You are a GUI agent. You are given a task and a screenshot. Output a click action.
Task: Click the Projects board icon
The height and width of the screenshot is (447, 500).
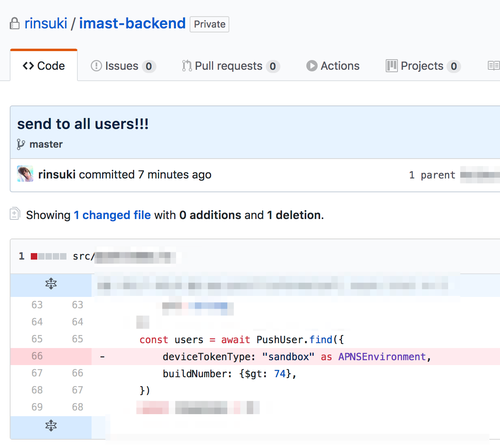tap(391, 66)
